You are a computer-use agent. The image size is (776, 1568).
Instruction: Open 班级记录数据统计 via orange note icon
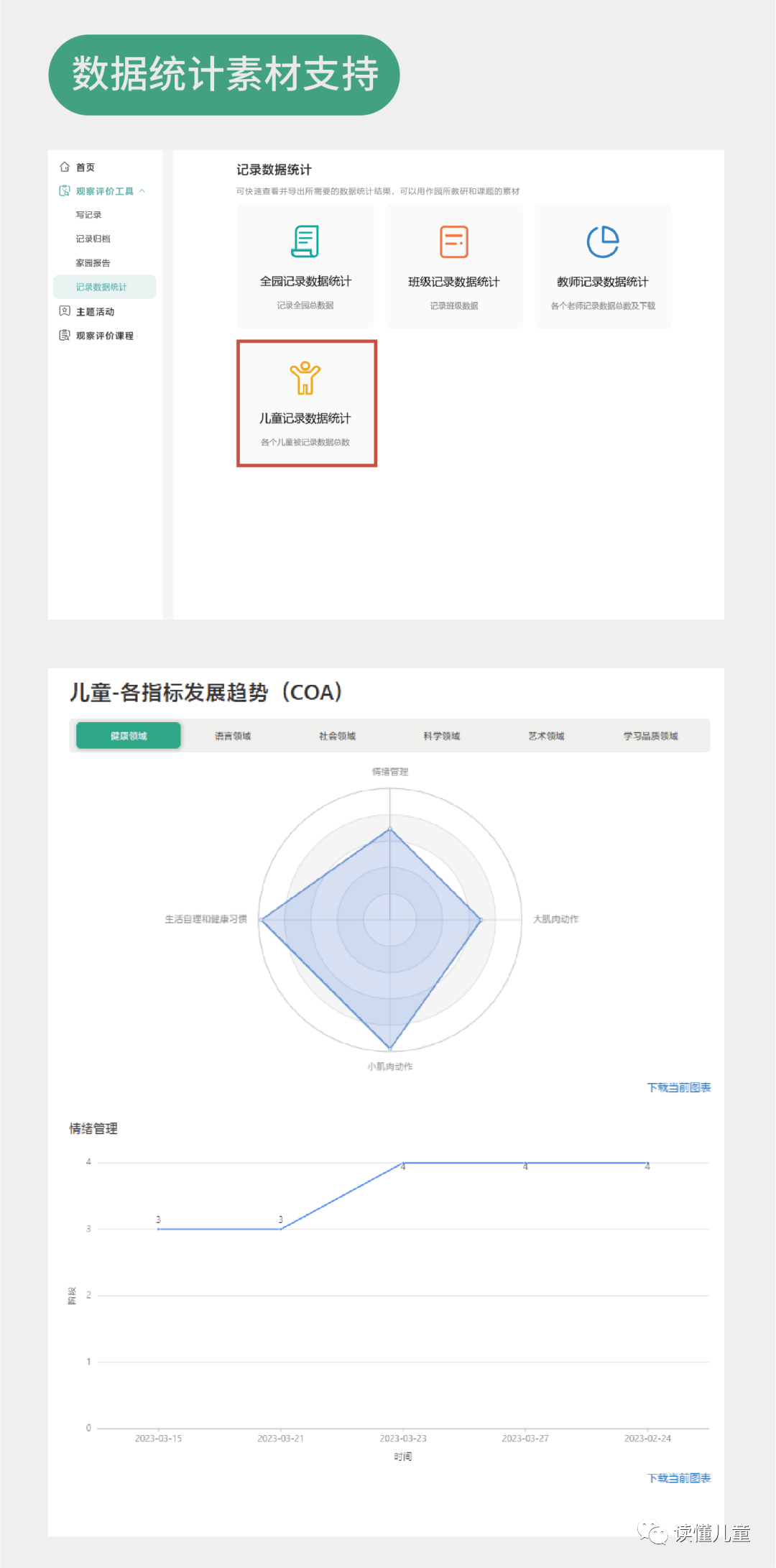[454, 241]
